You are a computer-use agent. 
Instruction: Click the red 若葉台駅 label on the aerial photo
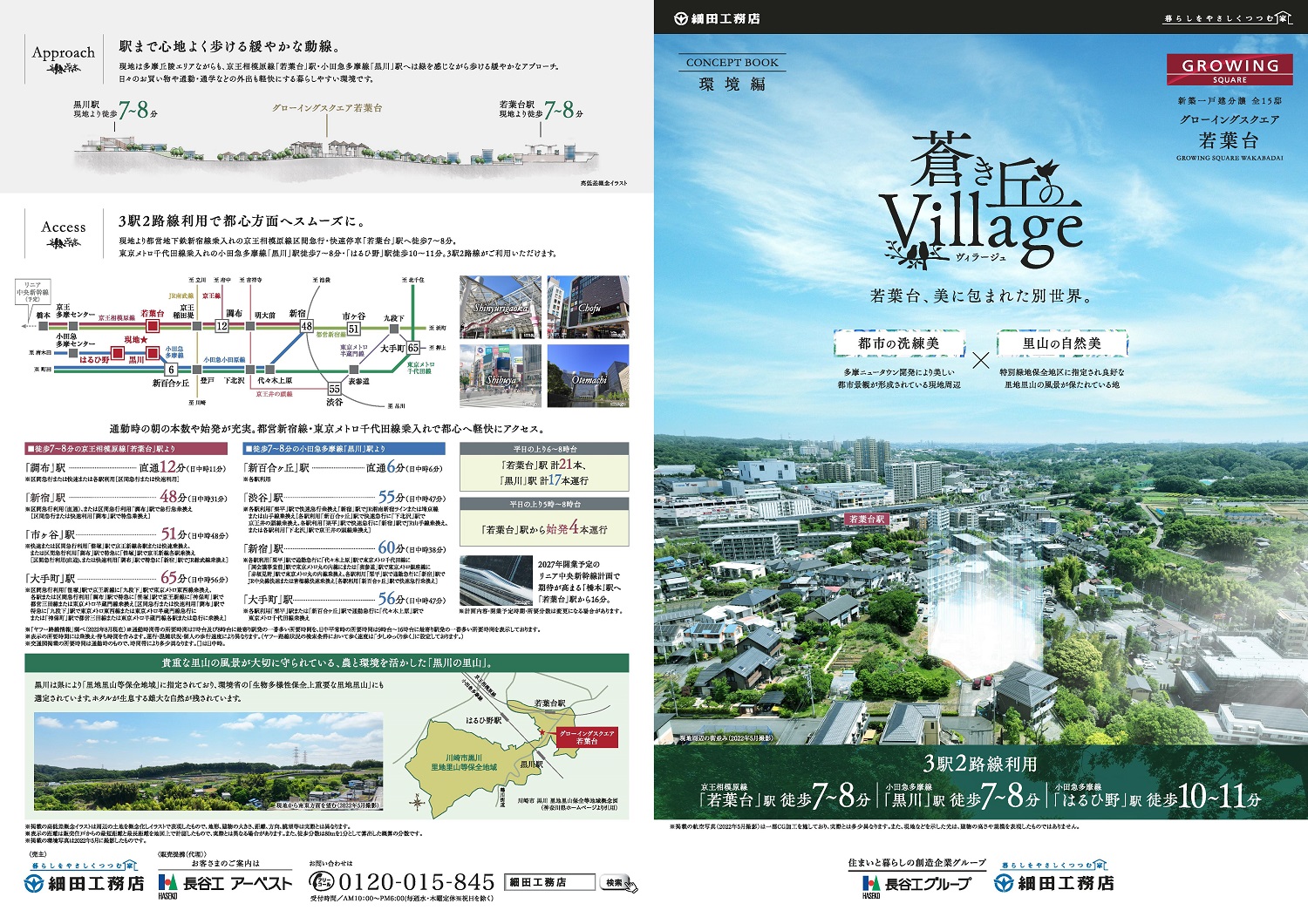(868, 519)
